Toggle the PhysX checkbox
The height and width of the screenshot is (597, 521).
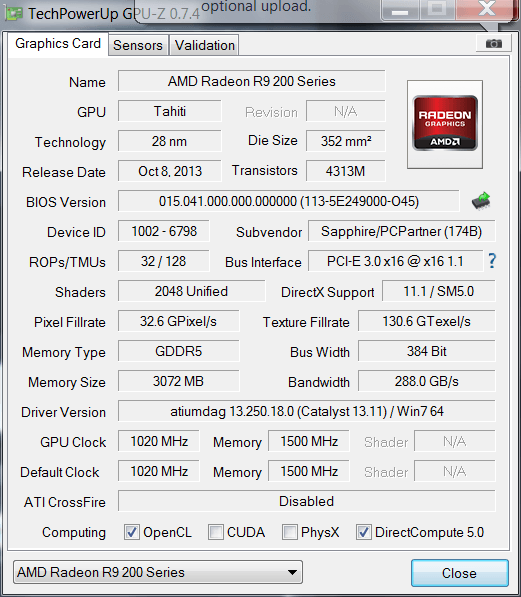pos(289,532)
